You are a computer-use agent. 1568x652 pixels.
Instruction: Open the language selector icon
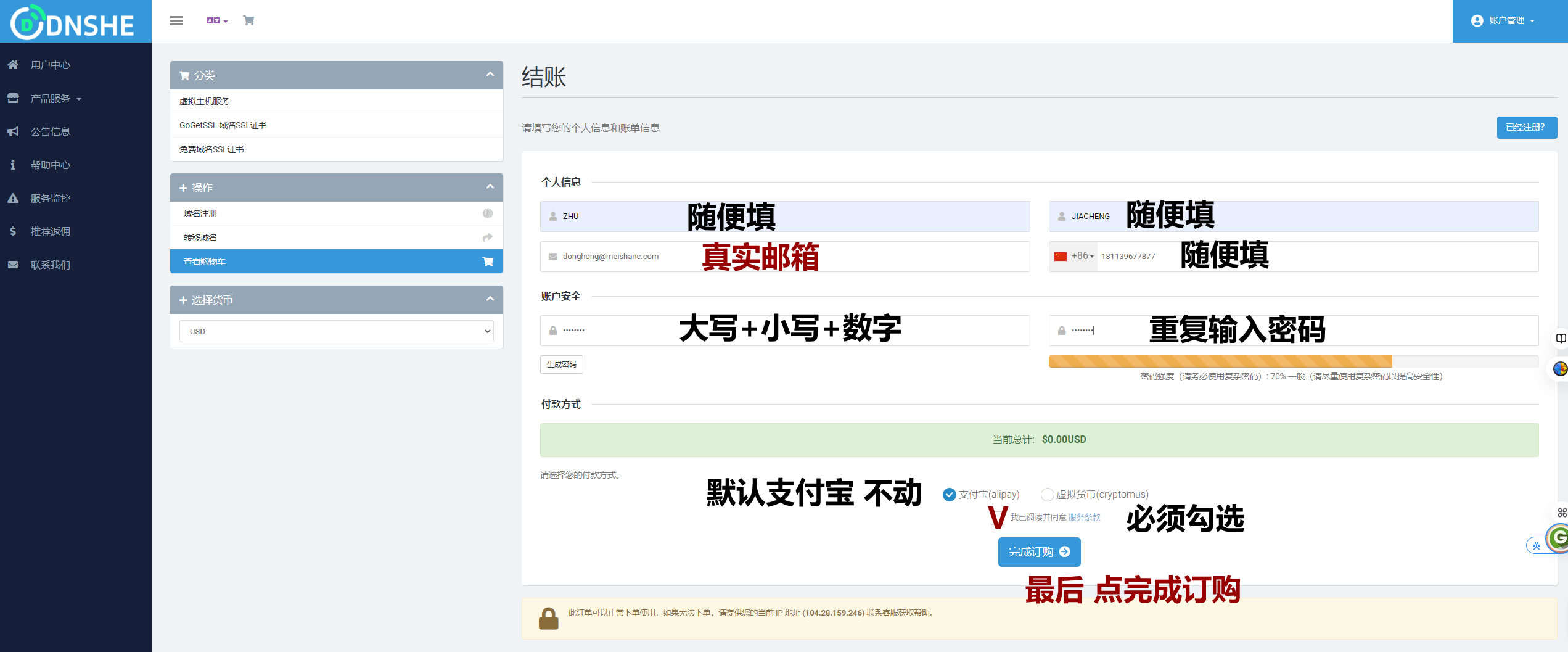click(x=217, y=21)
